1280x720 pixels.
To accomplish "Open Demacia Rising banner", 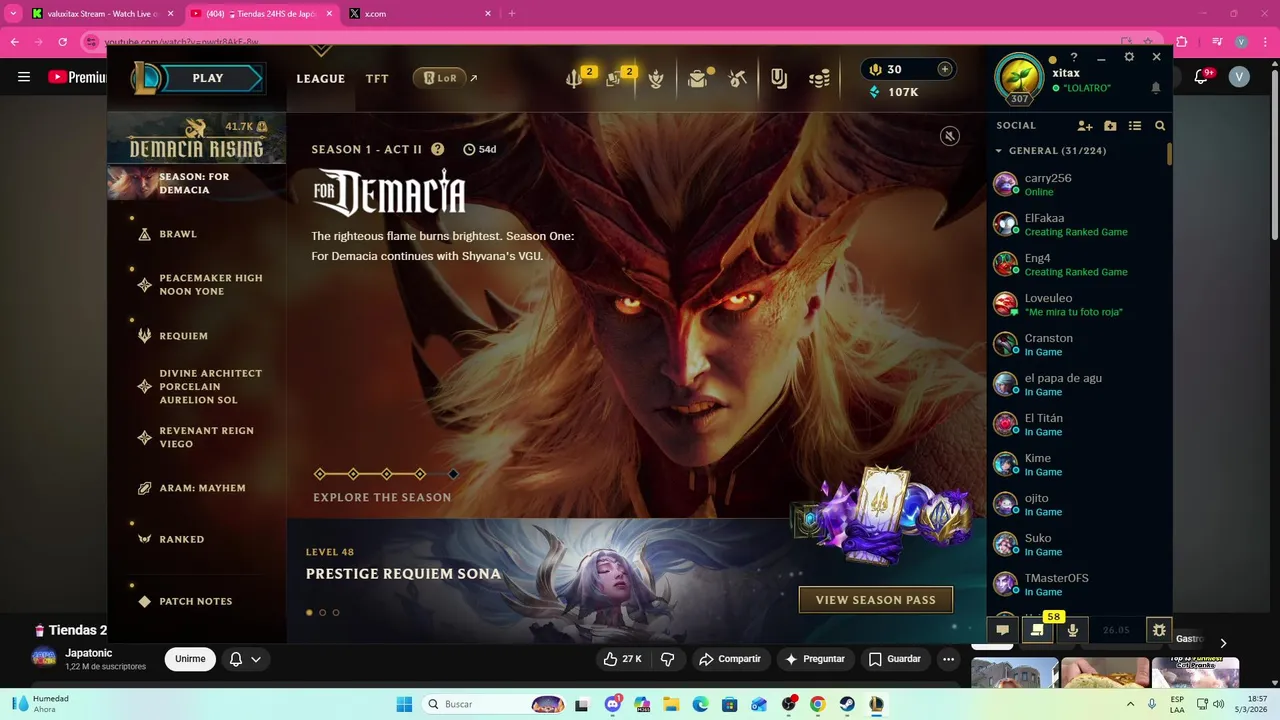I will click(x=197, y=140).
